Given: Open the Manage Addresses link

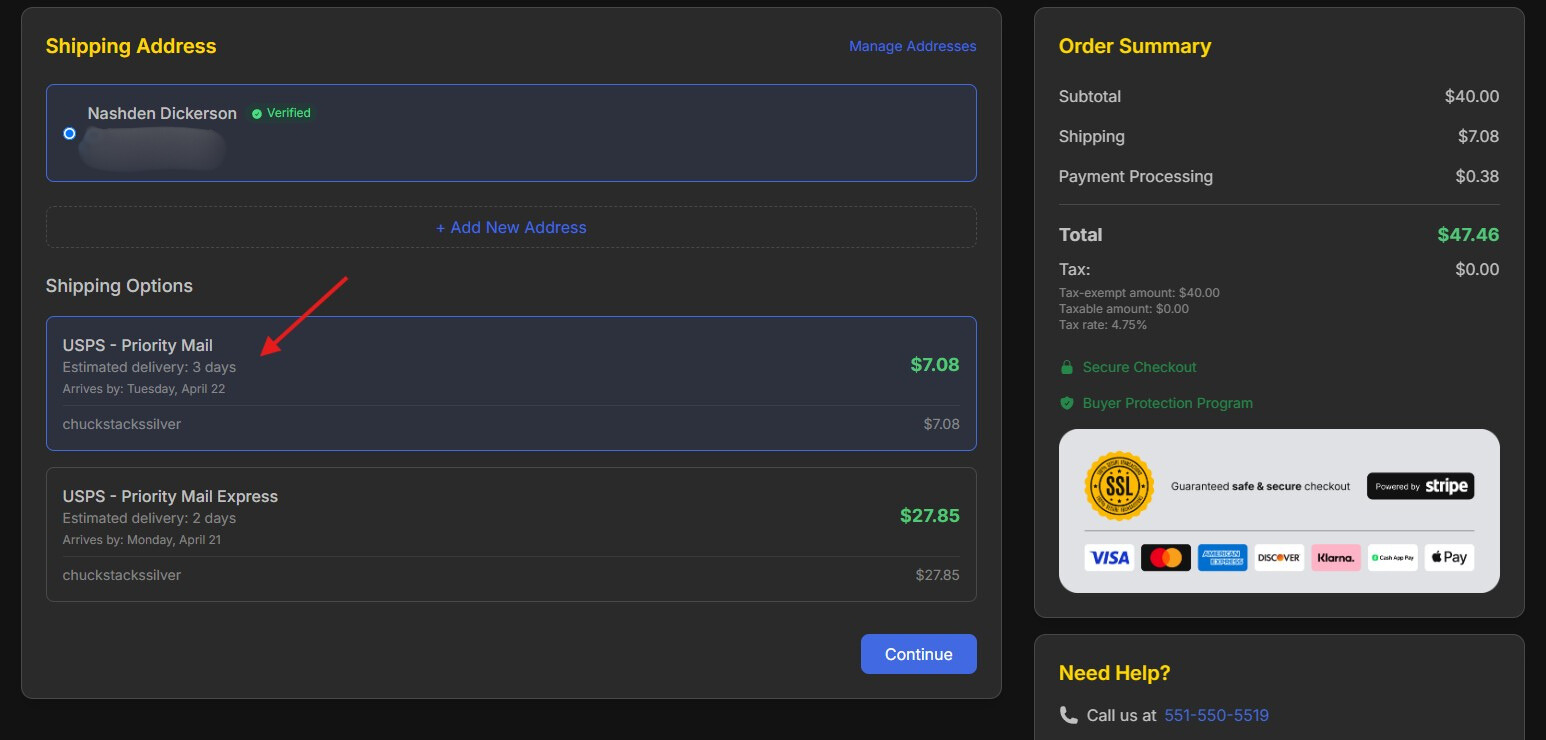Looking at the screenshot, I should tap(913, 46).
